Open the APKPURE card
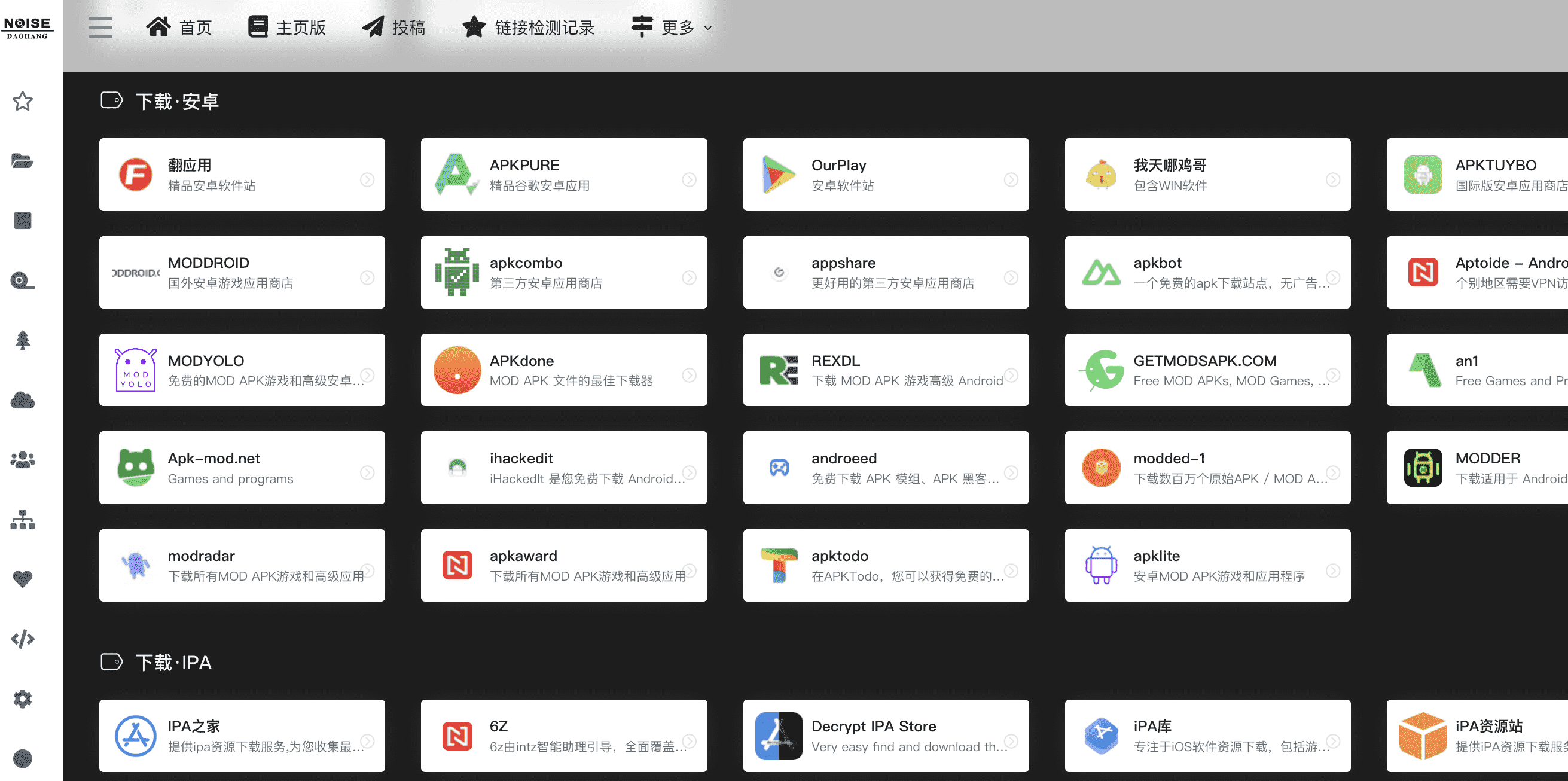 pos(564,175)
